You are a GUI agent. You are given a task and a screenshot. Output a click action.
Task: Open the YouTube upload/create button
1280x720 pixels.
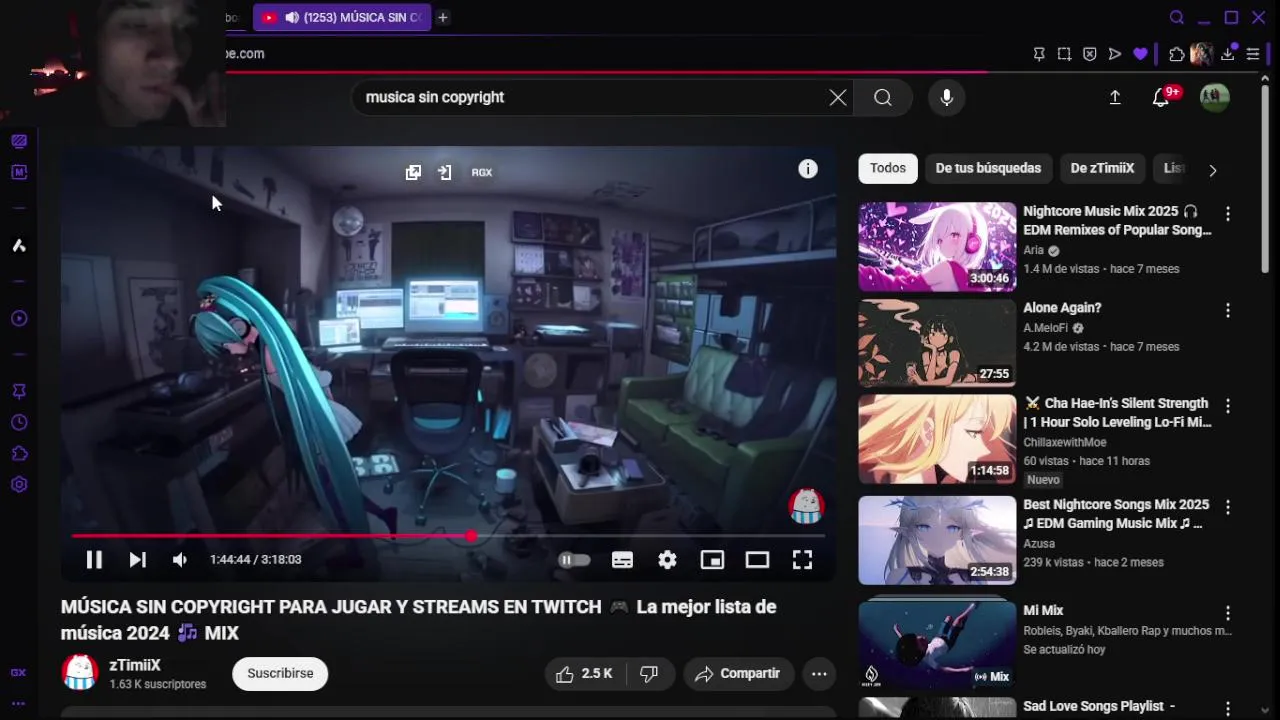coord(1115,97)
